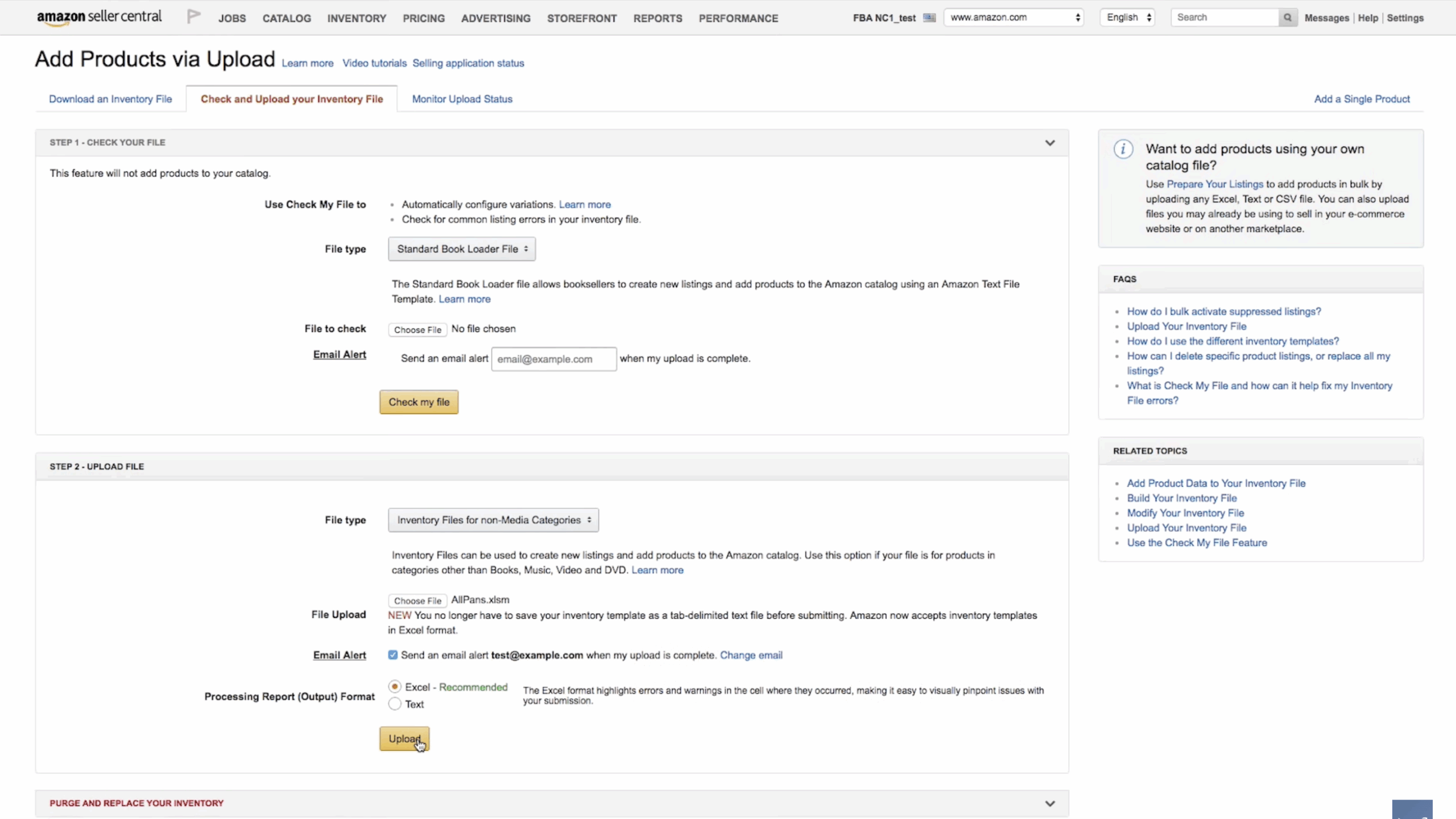Expand the Purge and Replace inventory section
1456x819 pixels.
pos(1050,803)
